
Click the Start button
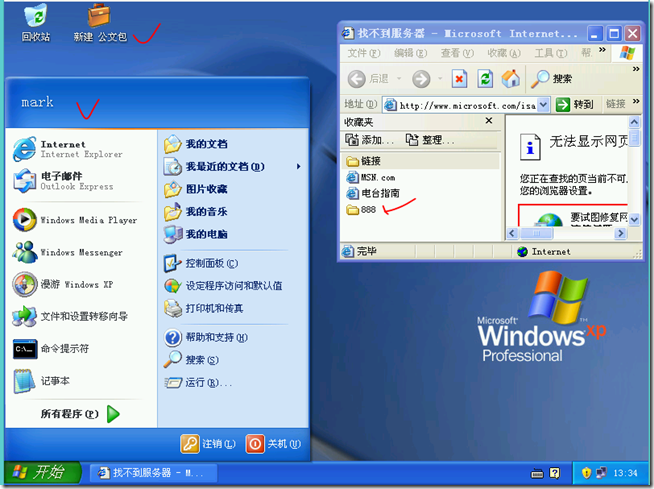coord(42,473)
